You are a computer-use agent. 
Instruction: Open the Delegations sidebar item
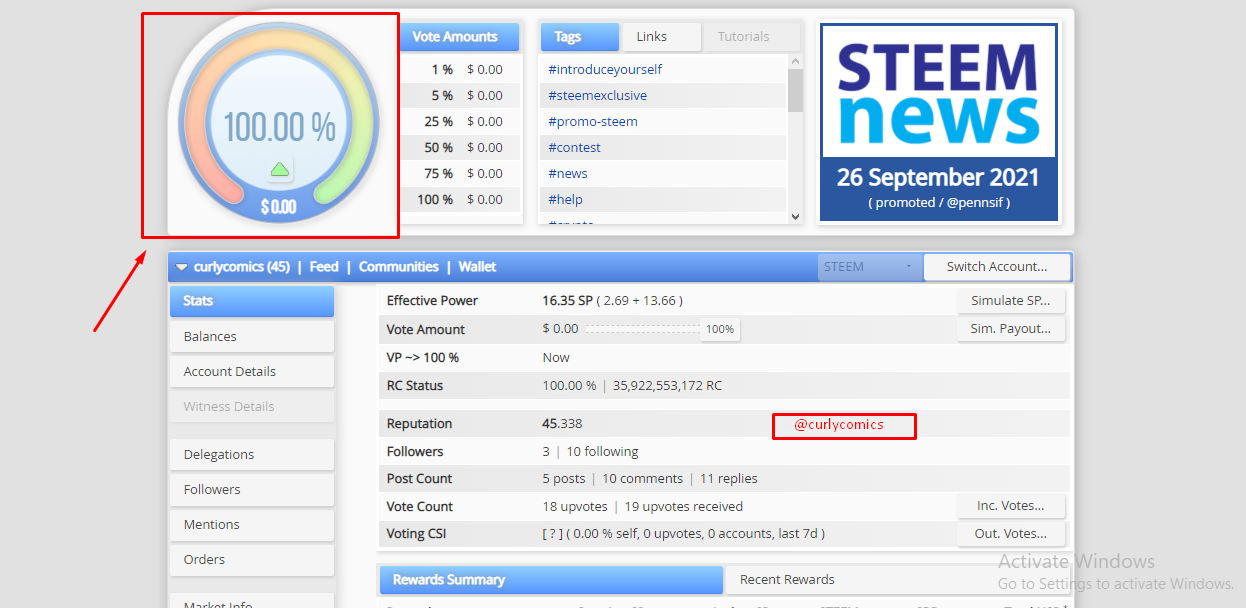(251, 454)
